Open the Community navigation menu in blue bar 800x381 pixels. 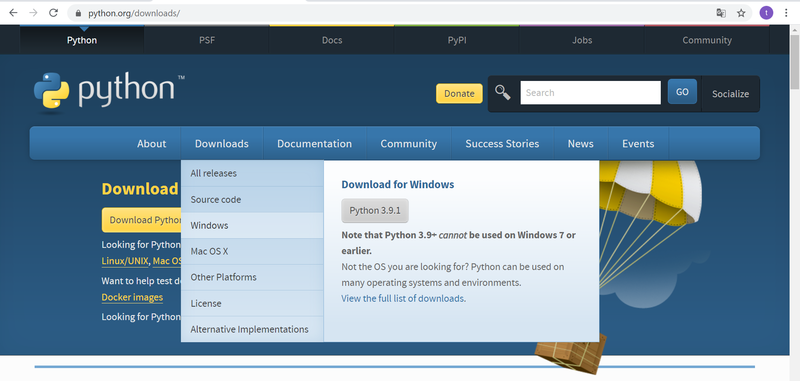(409, 144)
